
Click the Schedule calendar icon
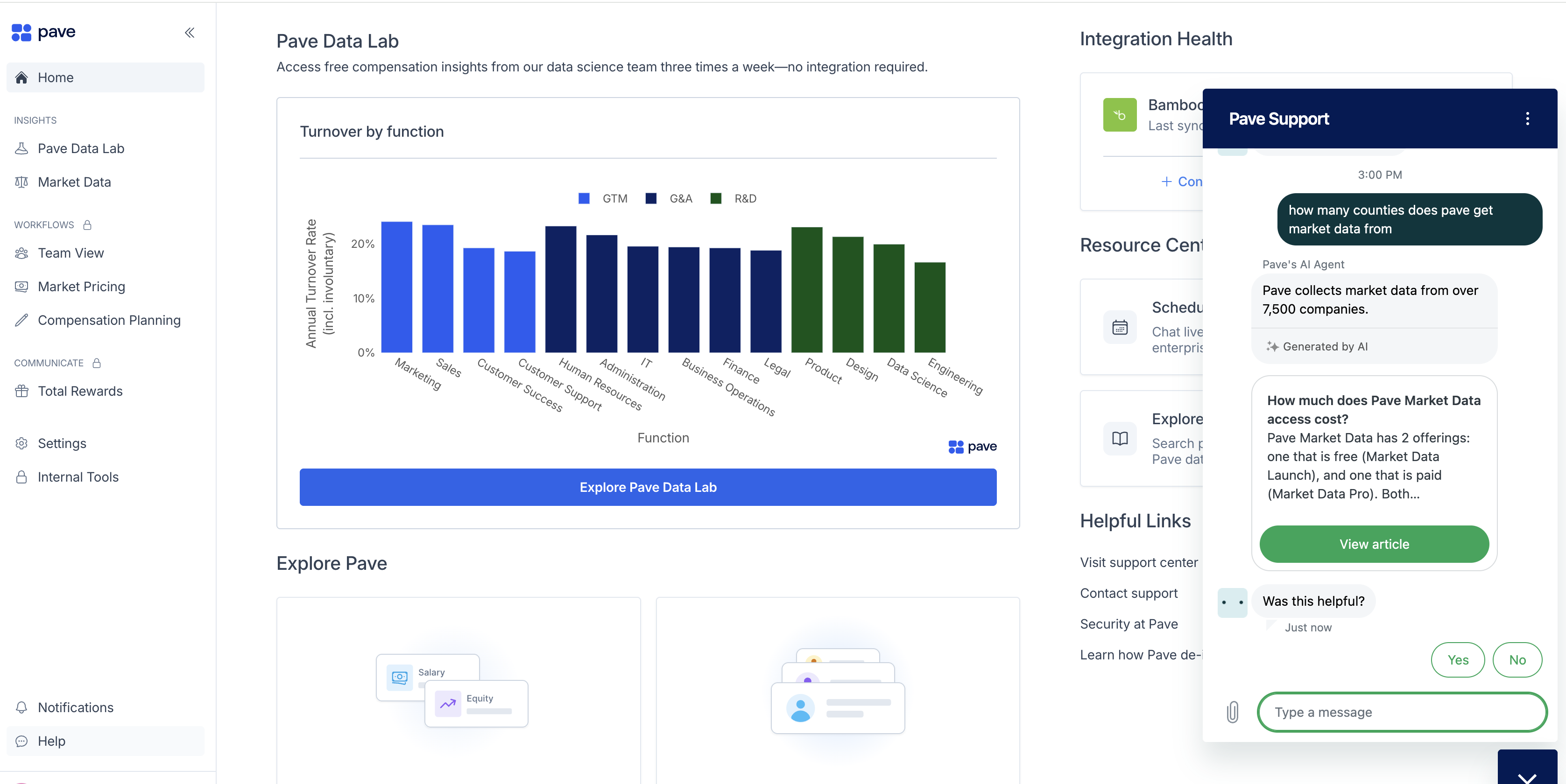(x=1120, y=327)
